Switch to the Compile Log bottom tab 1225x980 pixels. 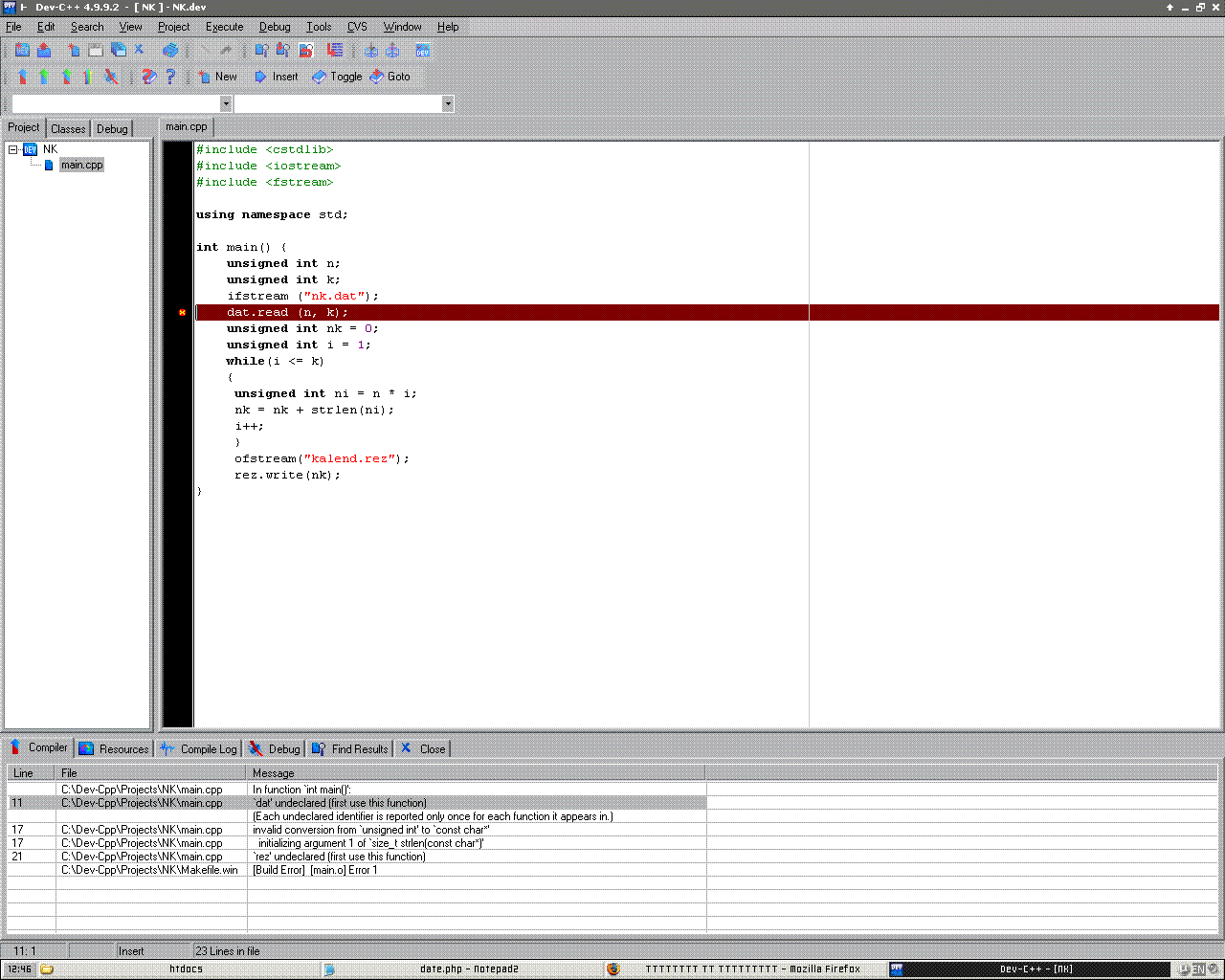pos(199,748)
